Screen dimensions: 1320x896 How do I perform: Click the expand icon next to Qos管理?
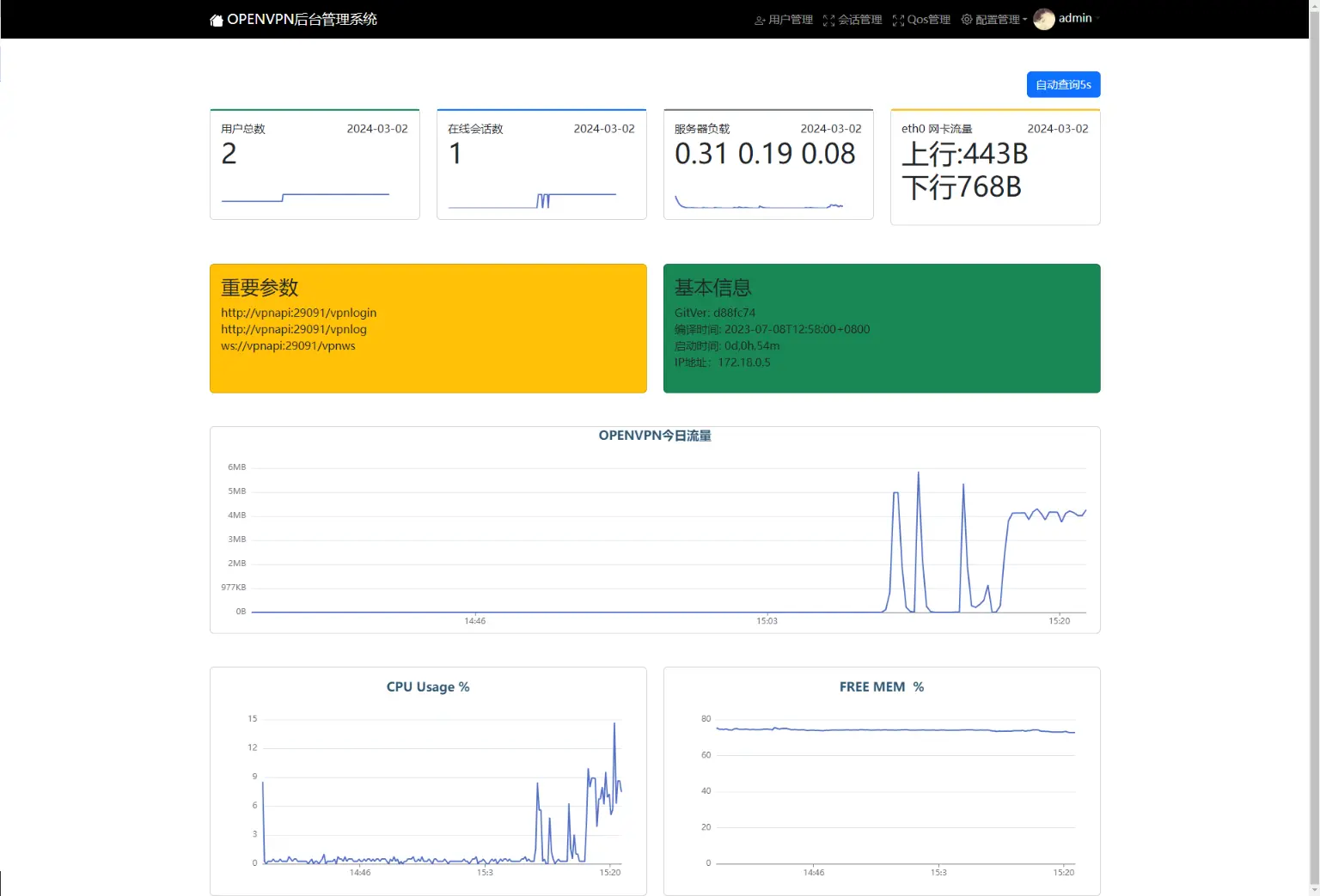(x=898, y=20)
